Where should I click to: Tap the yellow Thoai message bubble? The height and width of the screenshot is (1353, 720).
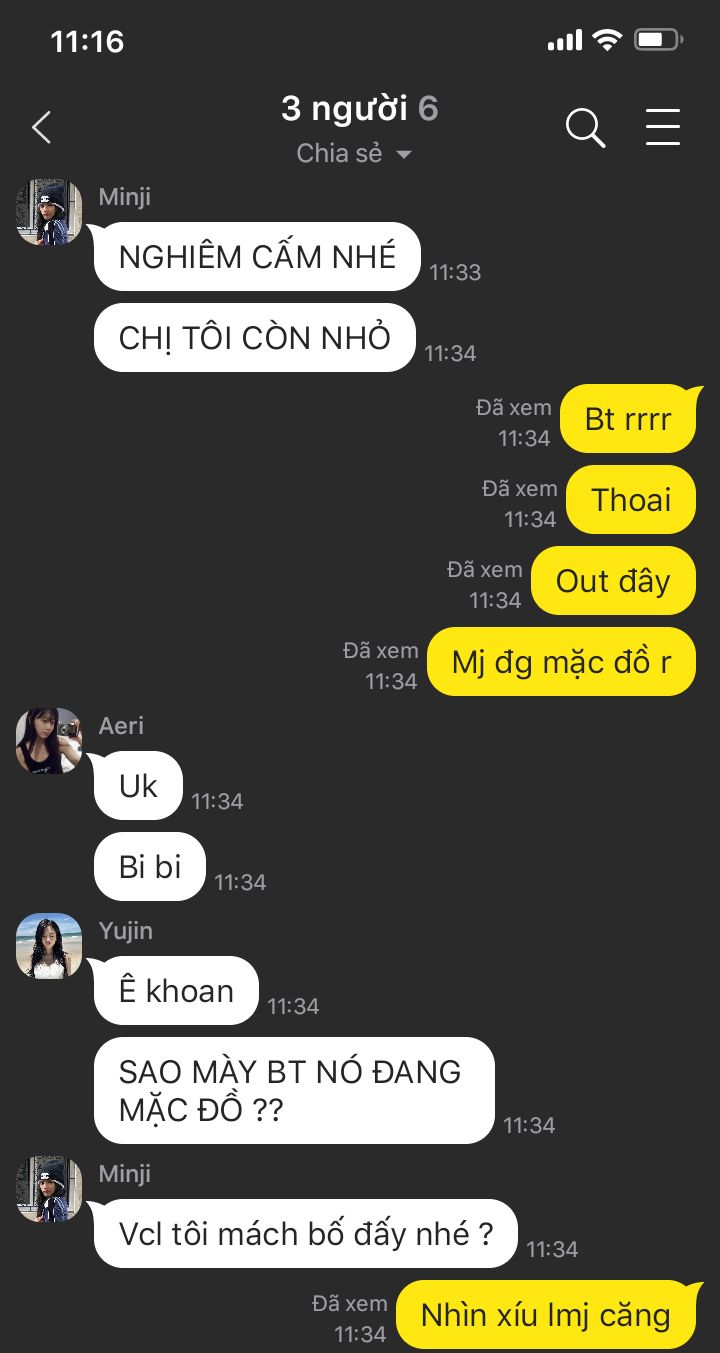point(631,499)
